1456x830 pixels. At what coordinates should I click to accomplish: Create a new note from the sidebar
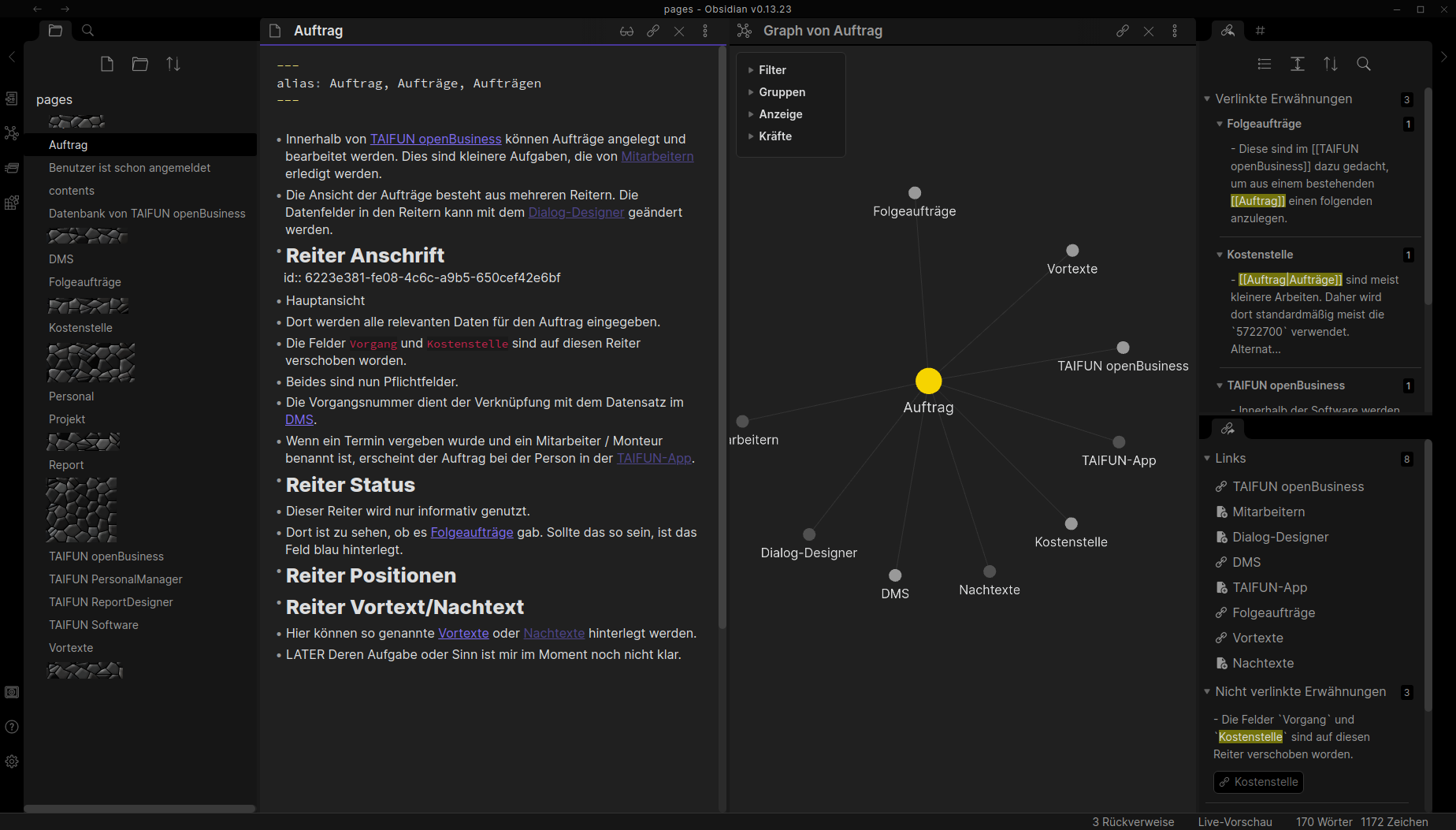[107, 64]
